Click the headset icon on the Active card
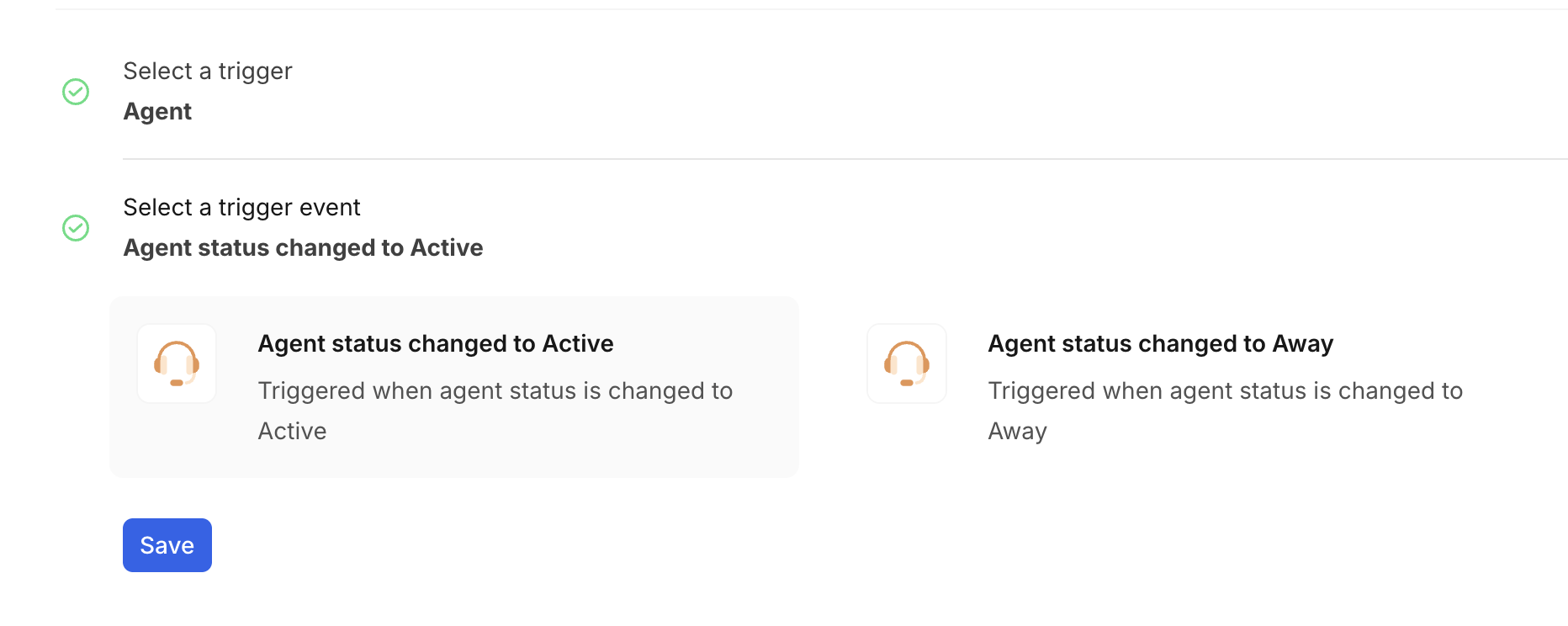This screenshot has height=626, width=1568. [x=177, y=363]
